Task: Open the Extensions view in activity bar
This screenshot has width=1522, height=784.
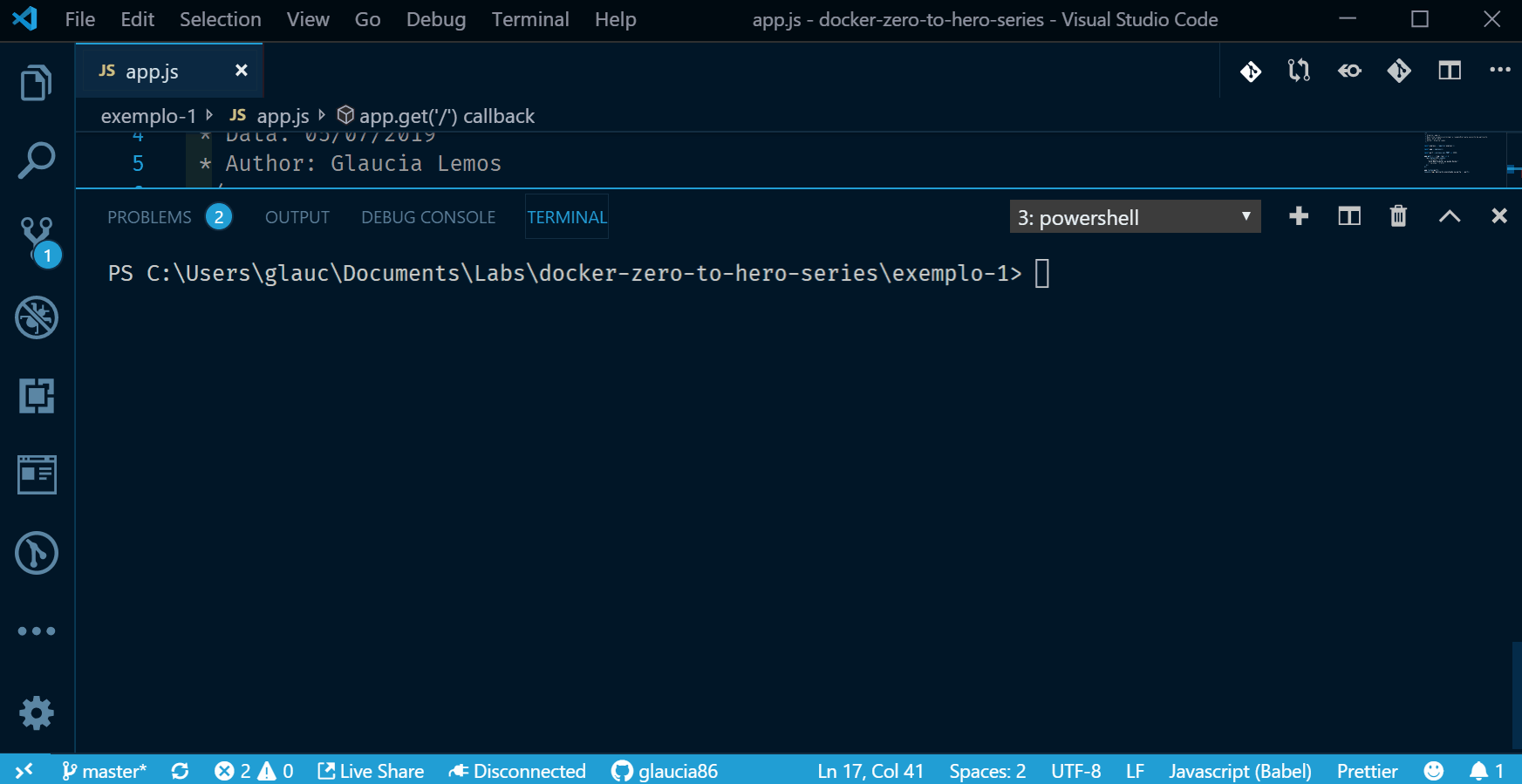Action: point(37,396)
